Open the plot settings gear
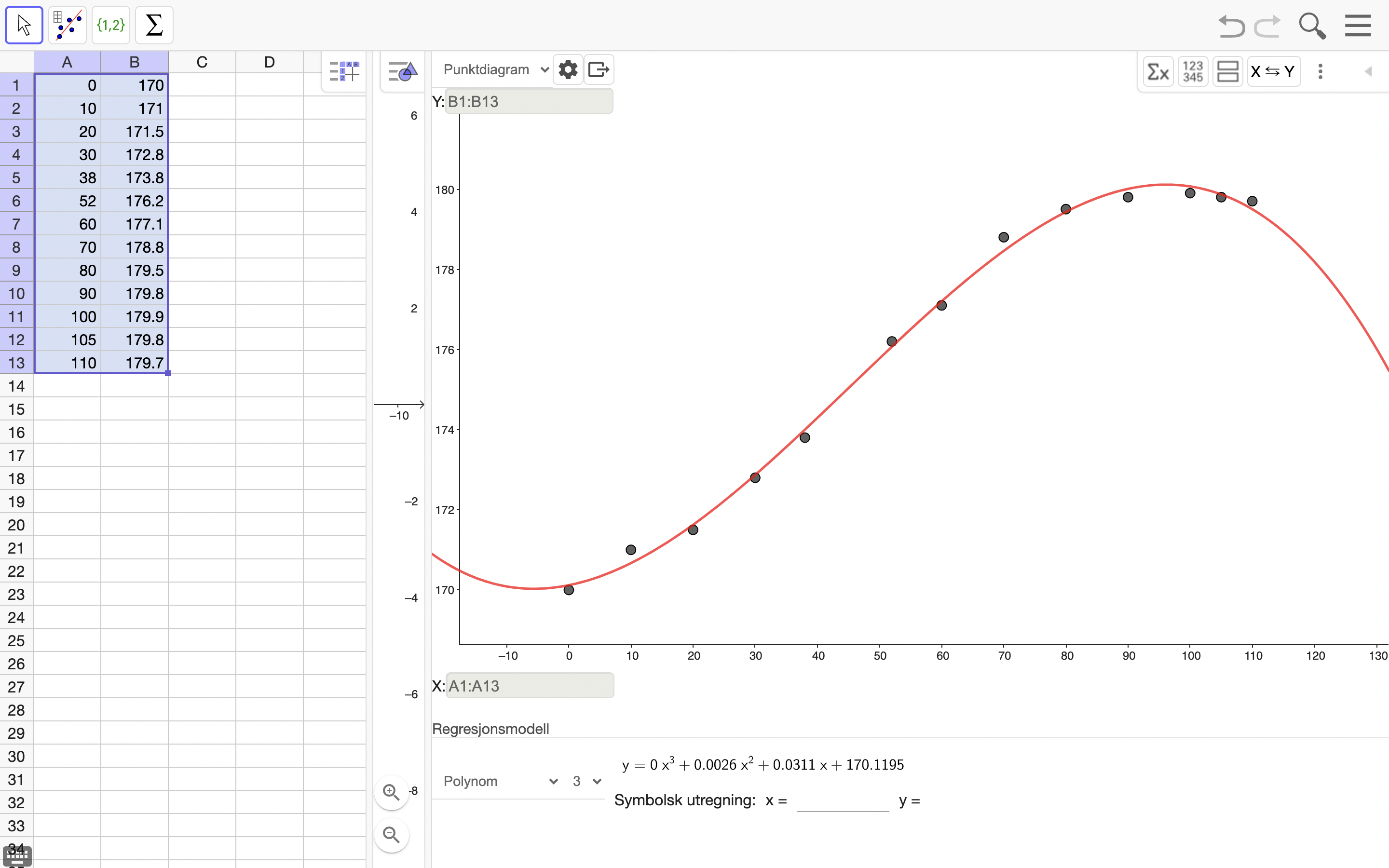Screen dimensions: 1389x868 click(568, 69)
